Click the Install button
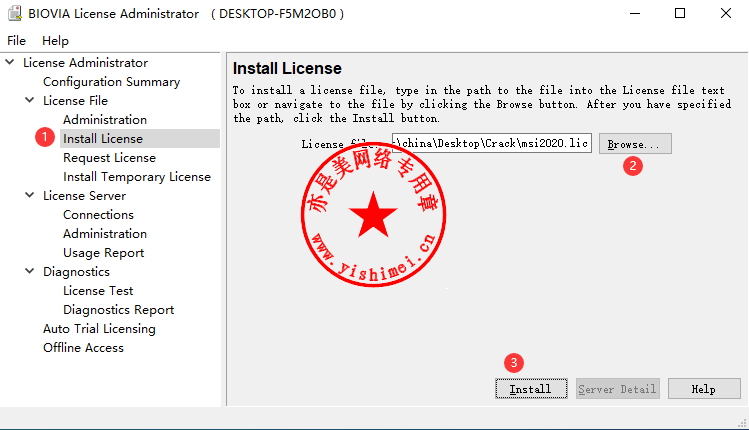This screenshot has width=749, height=430. (531, 389)
